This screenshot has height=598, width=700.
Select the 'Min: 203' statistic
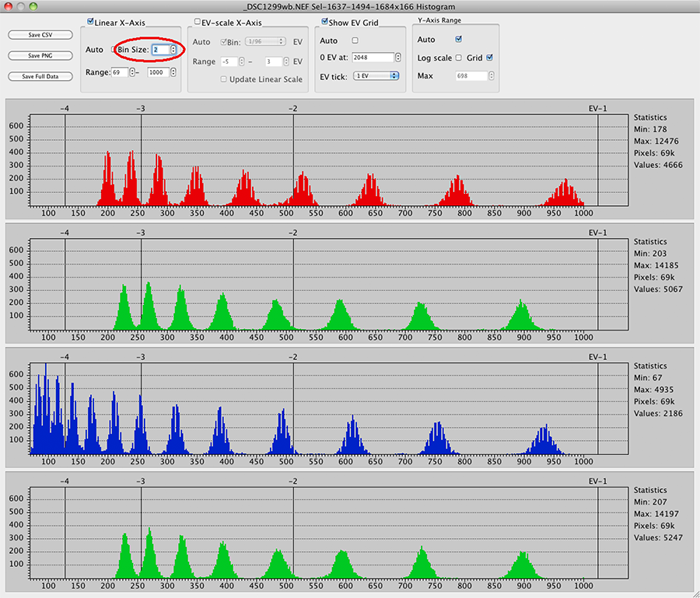650,253
